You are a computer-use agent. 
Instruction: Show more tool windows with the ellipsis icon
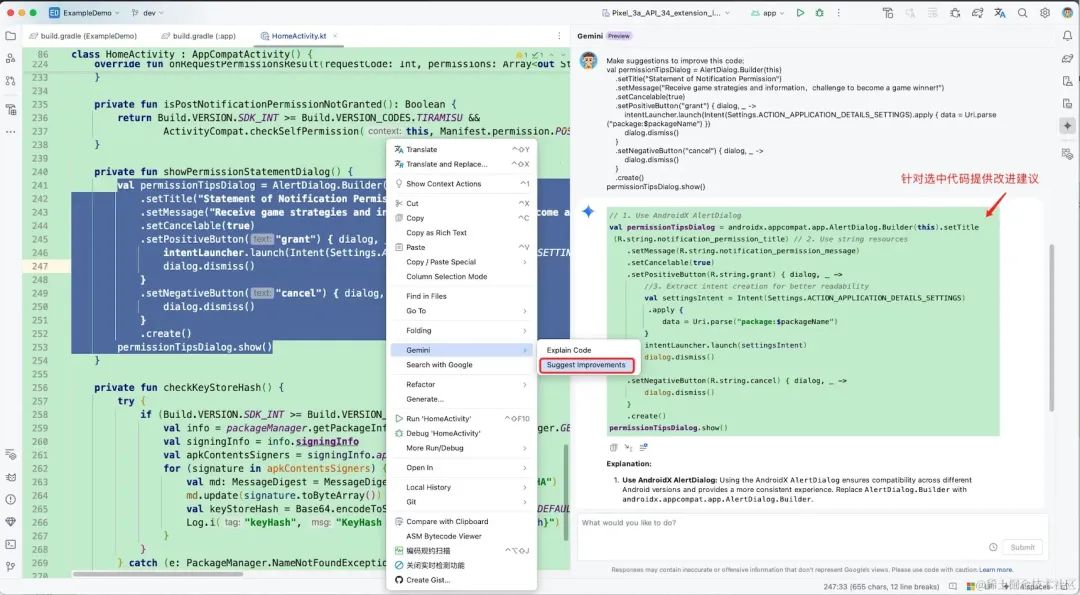coord(10,131)
